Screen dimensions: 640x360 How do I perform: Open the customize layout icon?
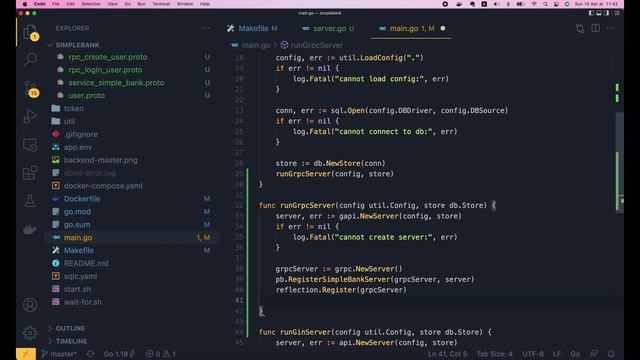pos(617,13)
